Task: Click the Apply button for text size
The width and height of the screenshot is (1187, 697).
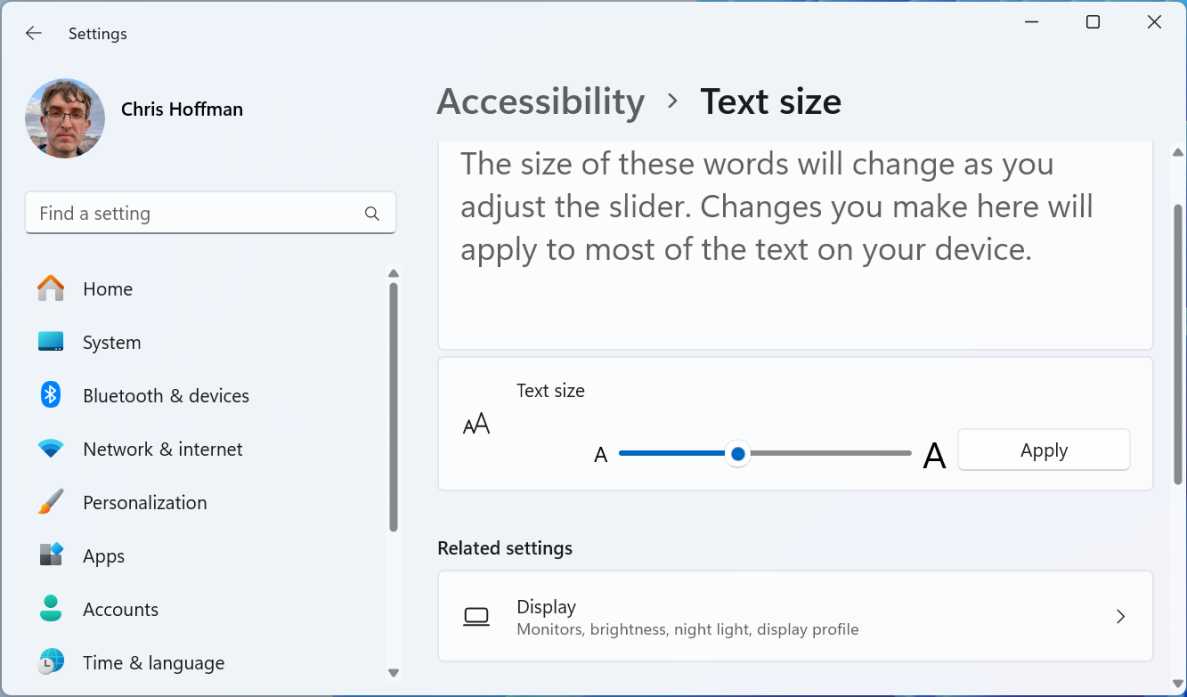Action: tap(1043, 450)
